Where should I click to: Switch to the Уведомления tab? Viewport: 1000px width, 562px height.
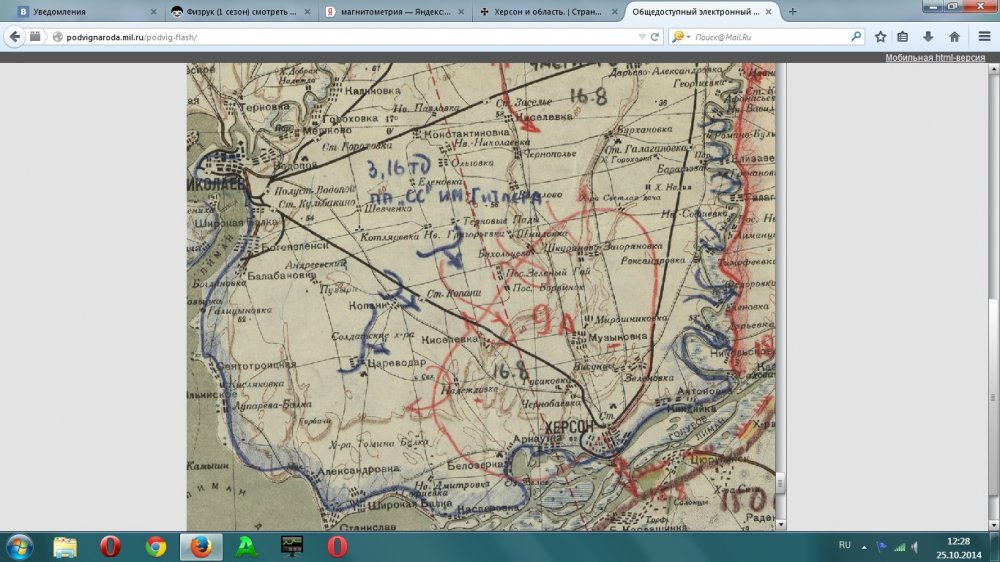pyautogui.click(x=80, y=12)
